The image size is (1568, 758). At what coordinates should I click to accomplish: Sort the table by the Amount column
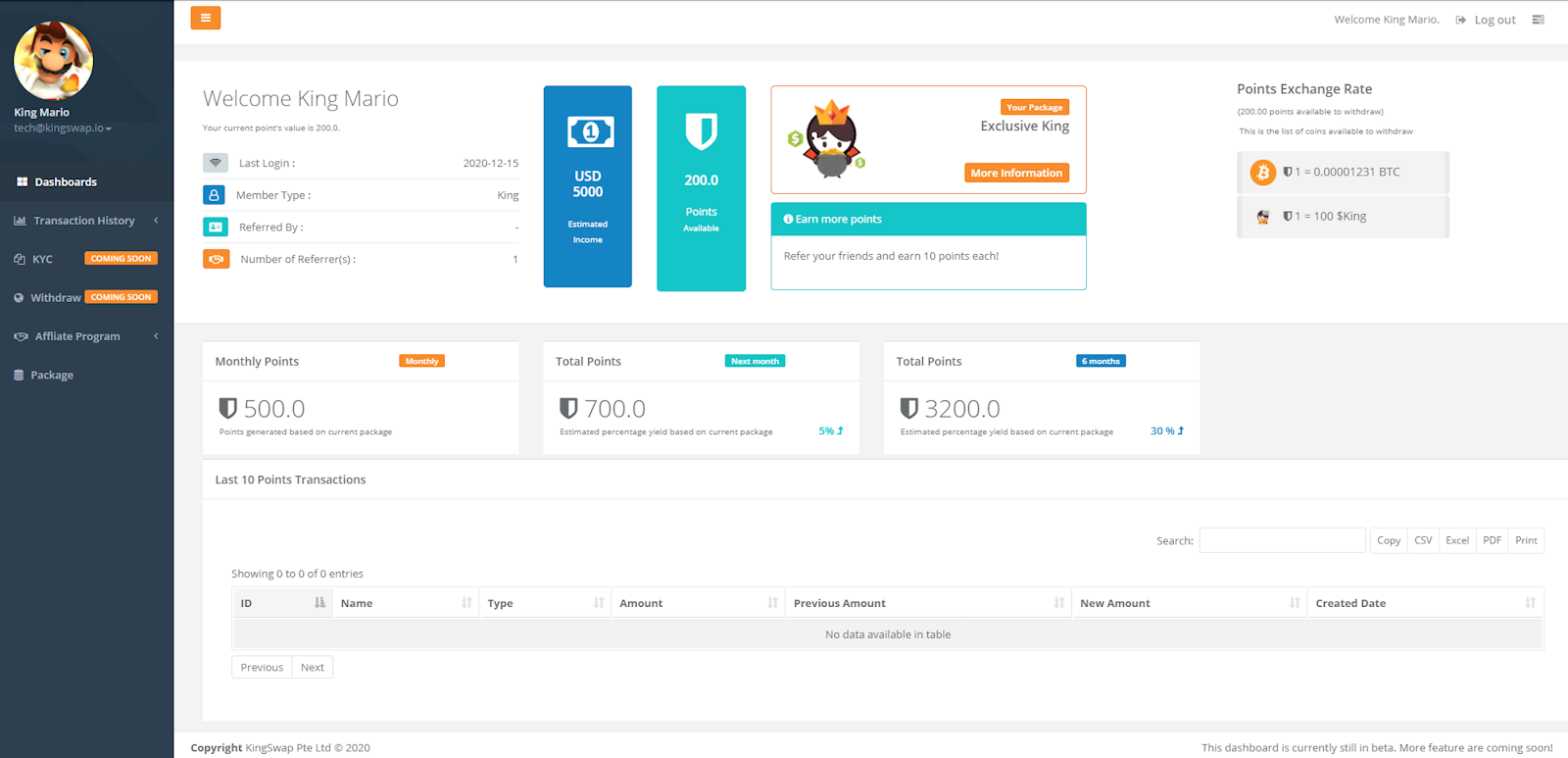698,603
